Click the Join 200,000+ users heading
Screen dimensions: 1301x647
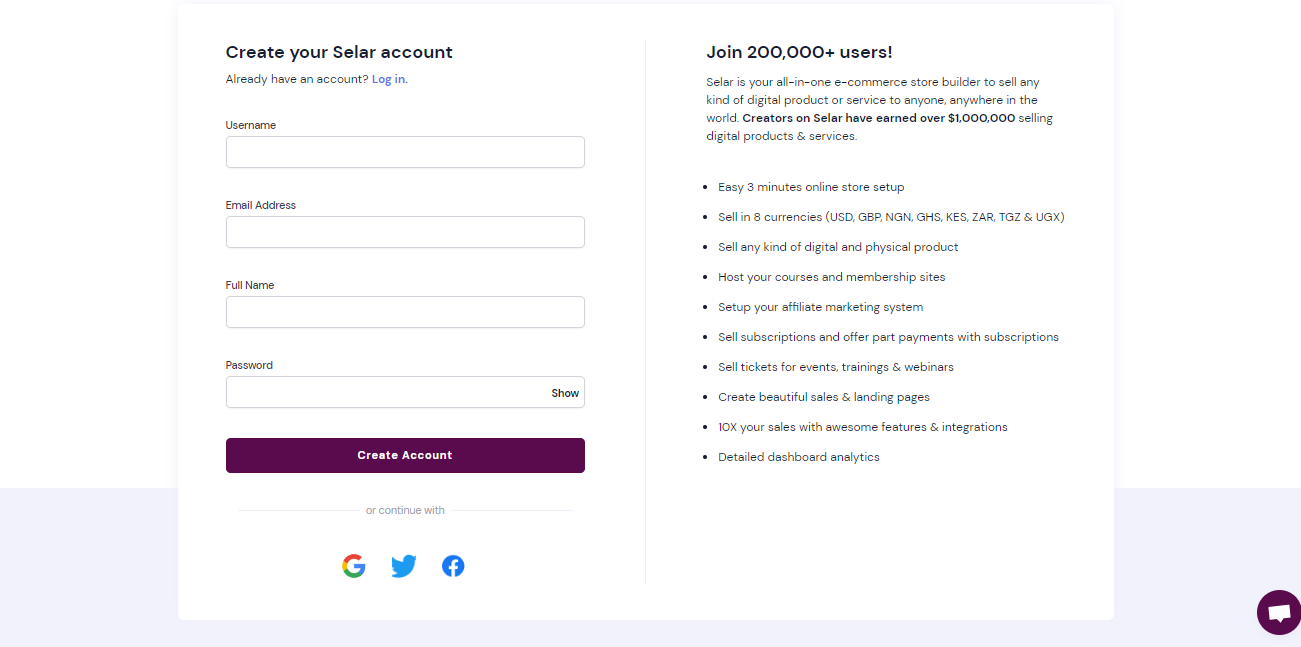[796, 51]
